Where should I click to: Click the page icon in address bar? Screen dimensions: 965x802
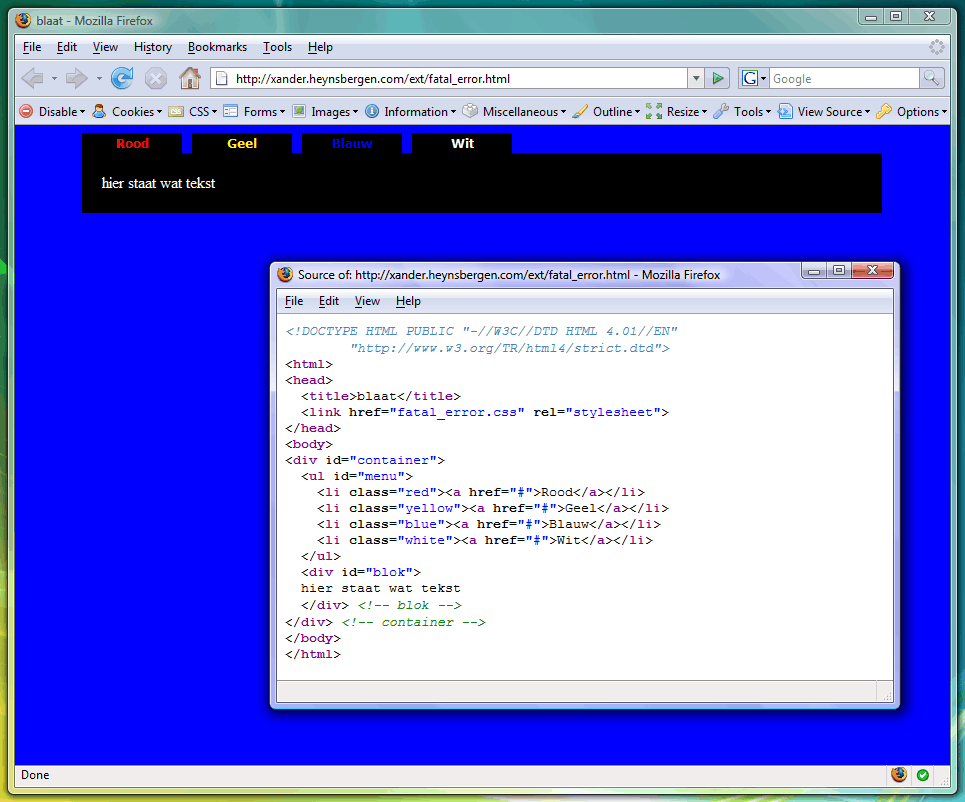(222, 78)
